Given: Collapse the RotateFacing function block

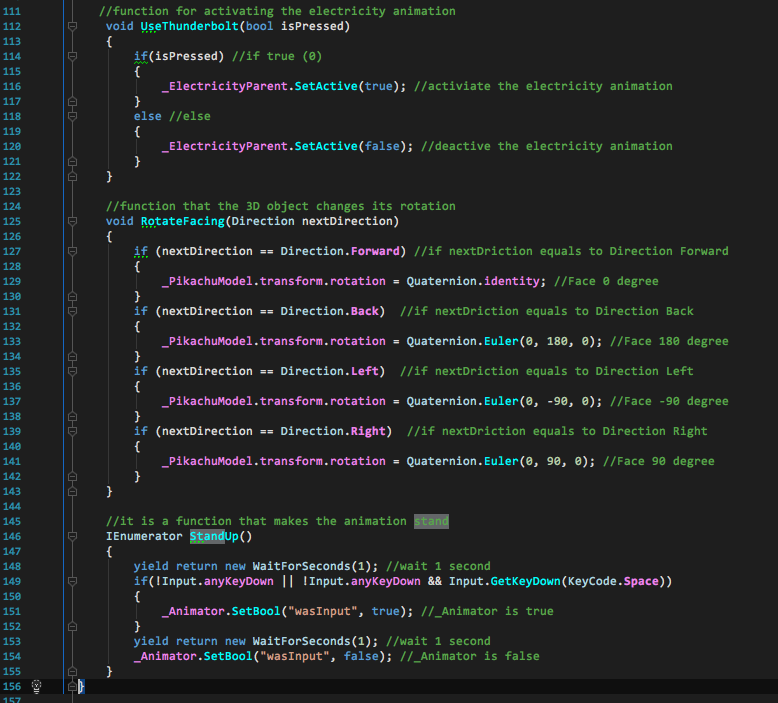Looking at the screenshot, I should (x=72, y=221).
